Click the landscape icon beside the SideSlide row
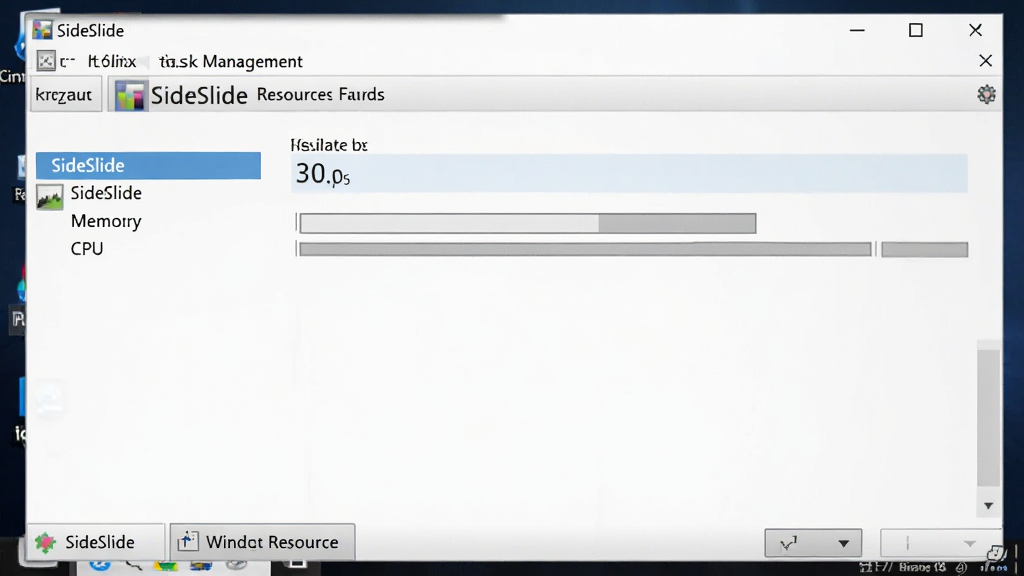This screenshot has width=1024, height=576. pos(50,197)
